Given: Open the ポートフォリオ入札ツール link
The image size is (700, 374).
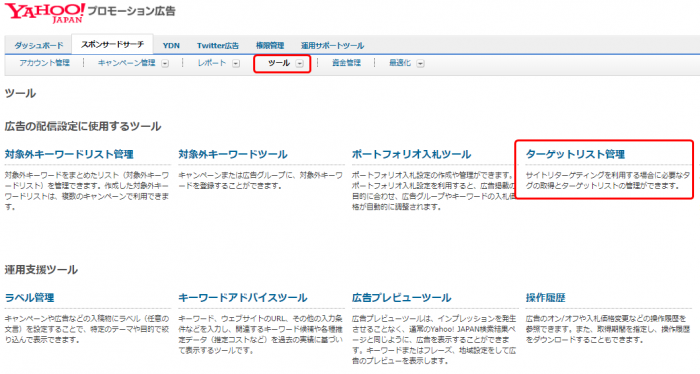Looking at the screenshot, I should click(411, 154).
